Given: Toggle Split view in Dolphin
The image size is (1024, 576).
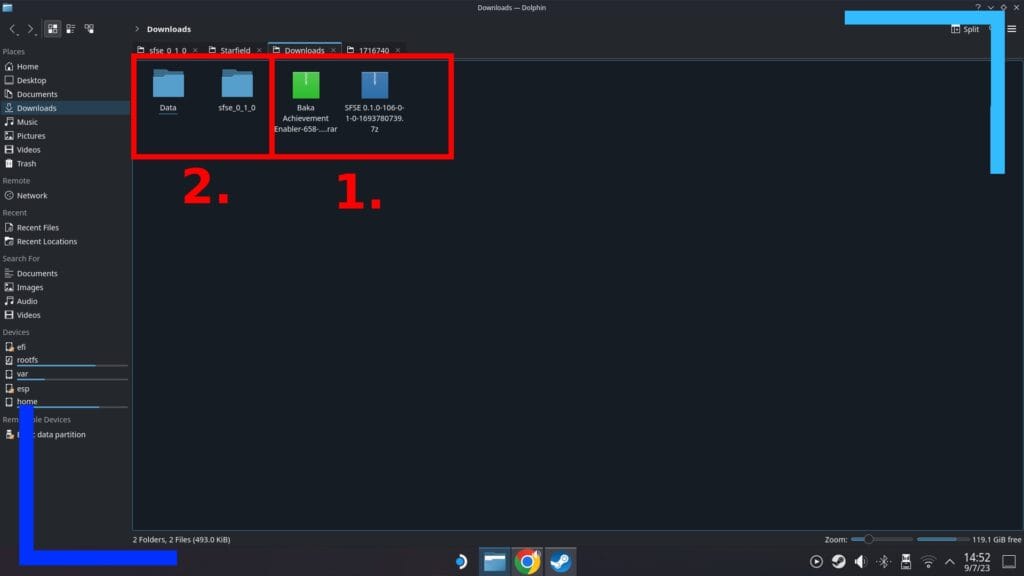Looking at the screenshot, I should point(965,29).
